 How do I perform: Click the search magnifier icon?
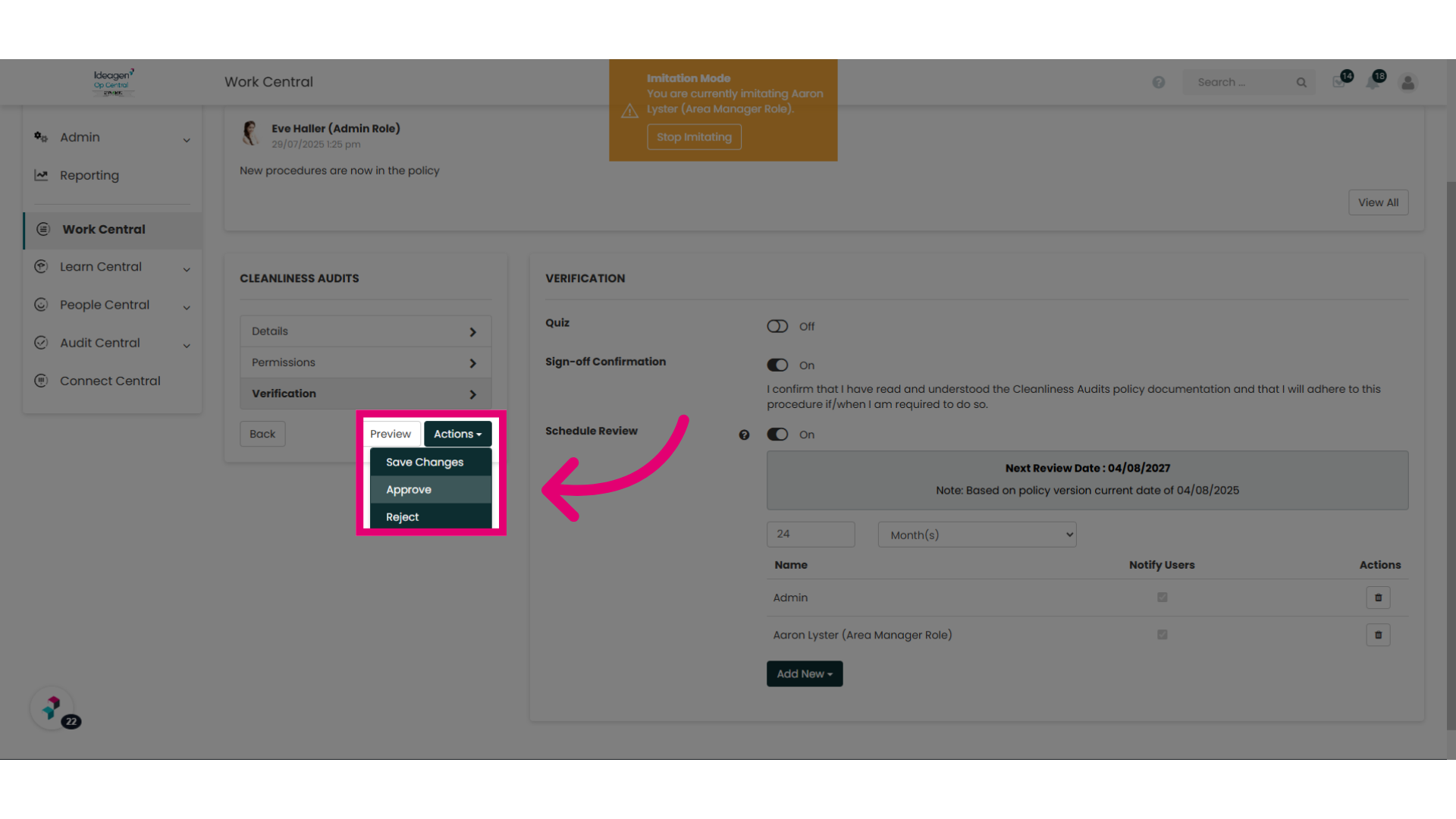point(1301,82)
